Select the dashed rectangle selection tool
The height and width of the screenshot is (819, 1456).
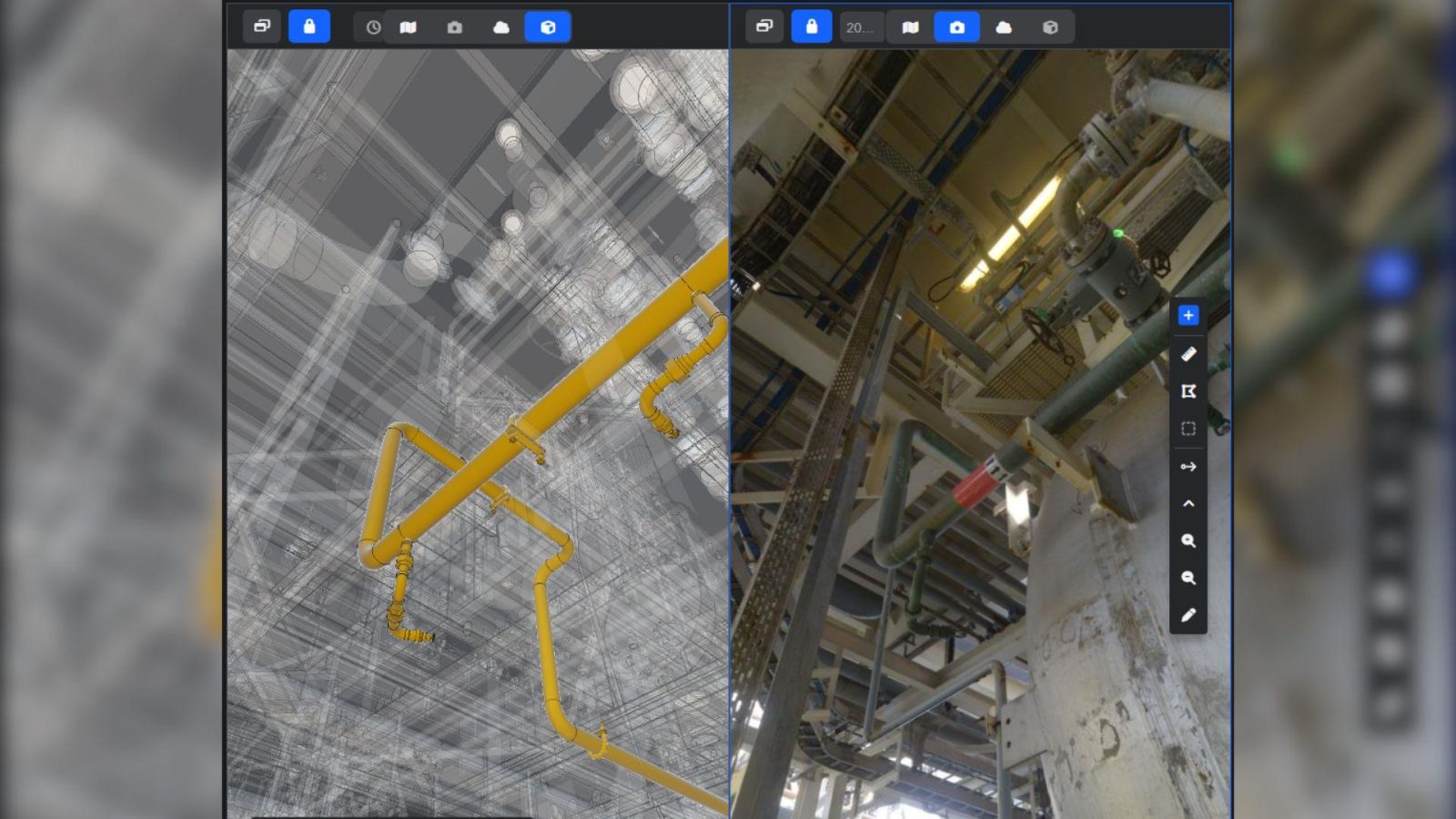click(x=1188, y=429)
